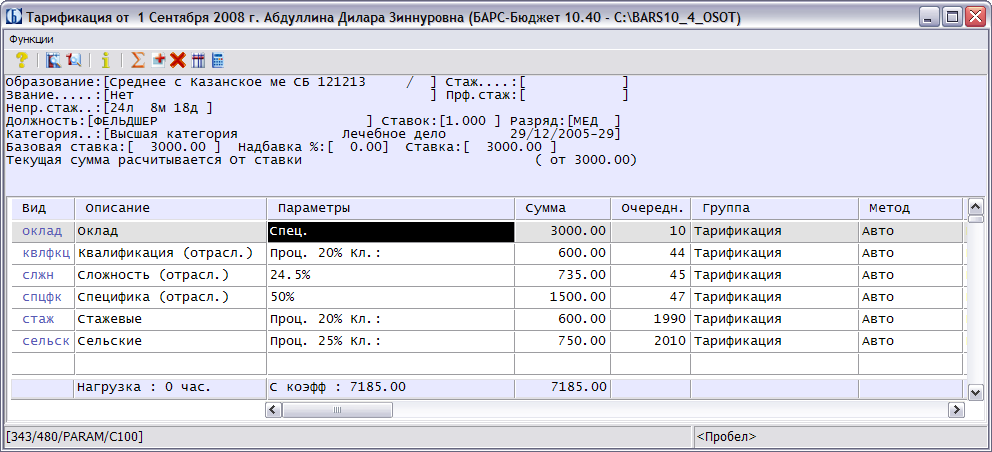
Task: Click the application icon in title bar
Action: pyautogui.click(x=16, y=18)
